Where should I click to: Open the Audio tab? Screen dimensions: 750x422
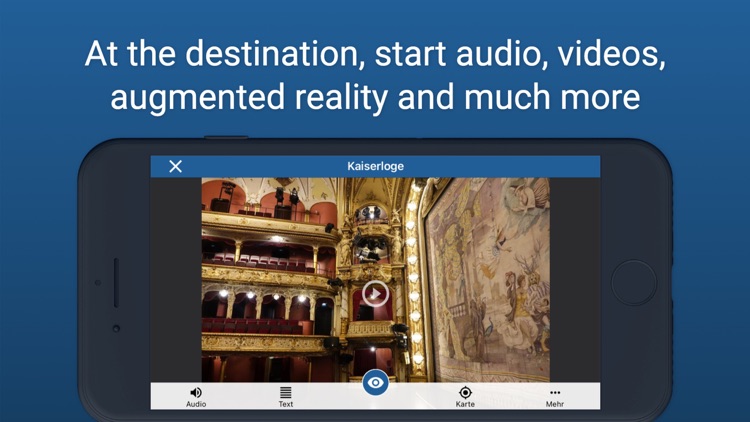[196, 397]
